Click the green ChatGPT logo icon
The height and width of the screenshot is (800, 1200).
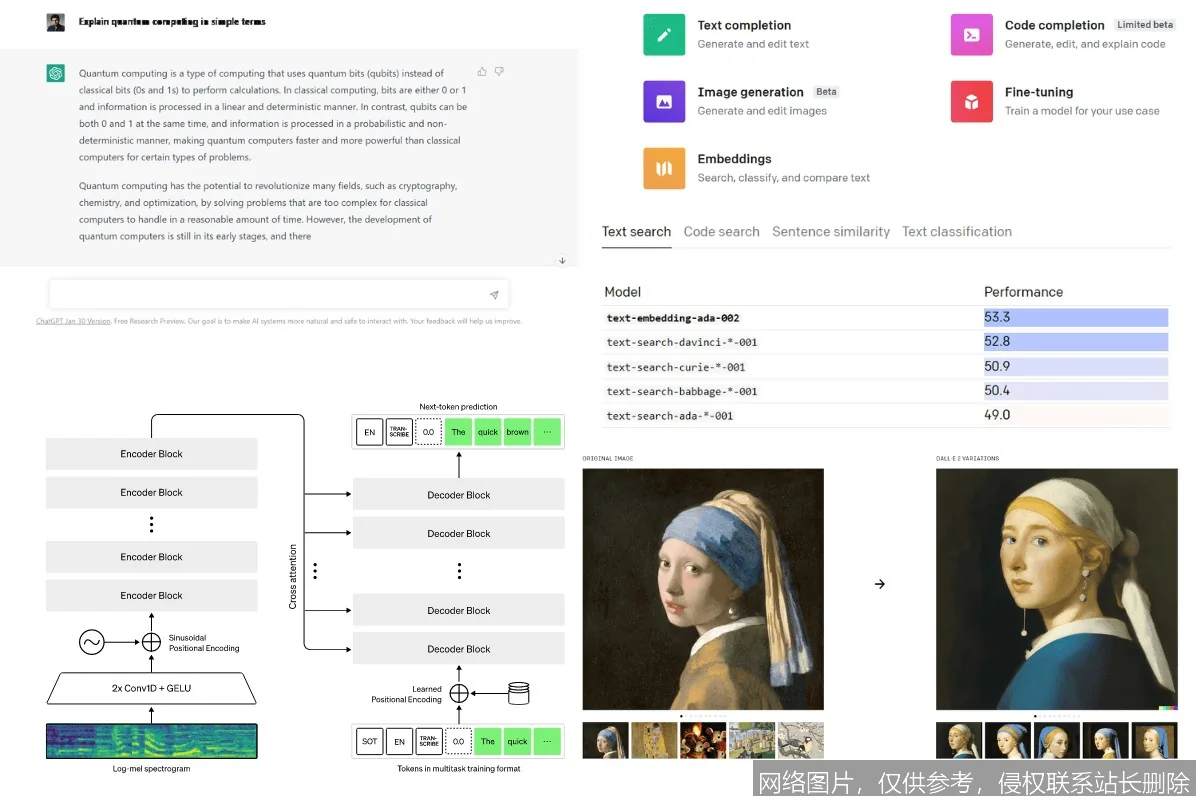[x=56, y=73]
